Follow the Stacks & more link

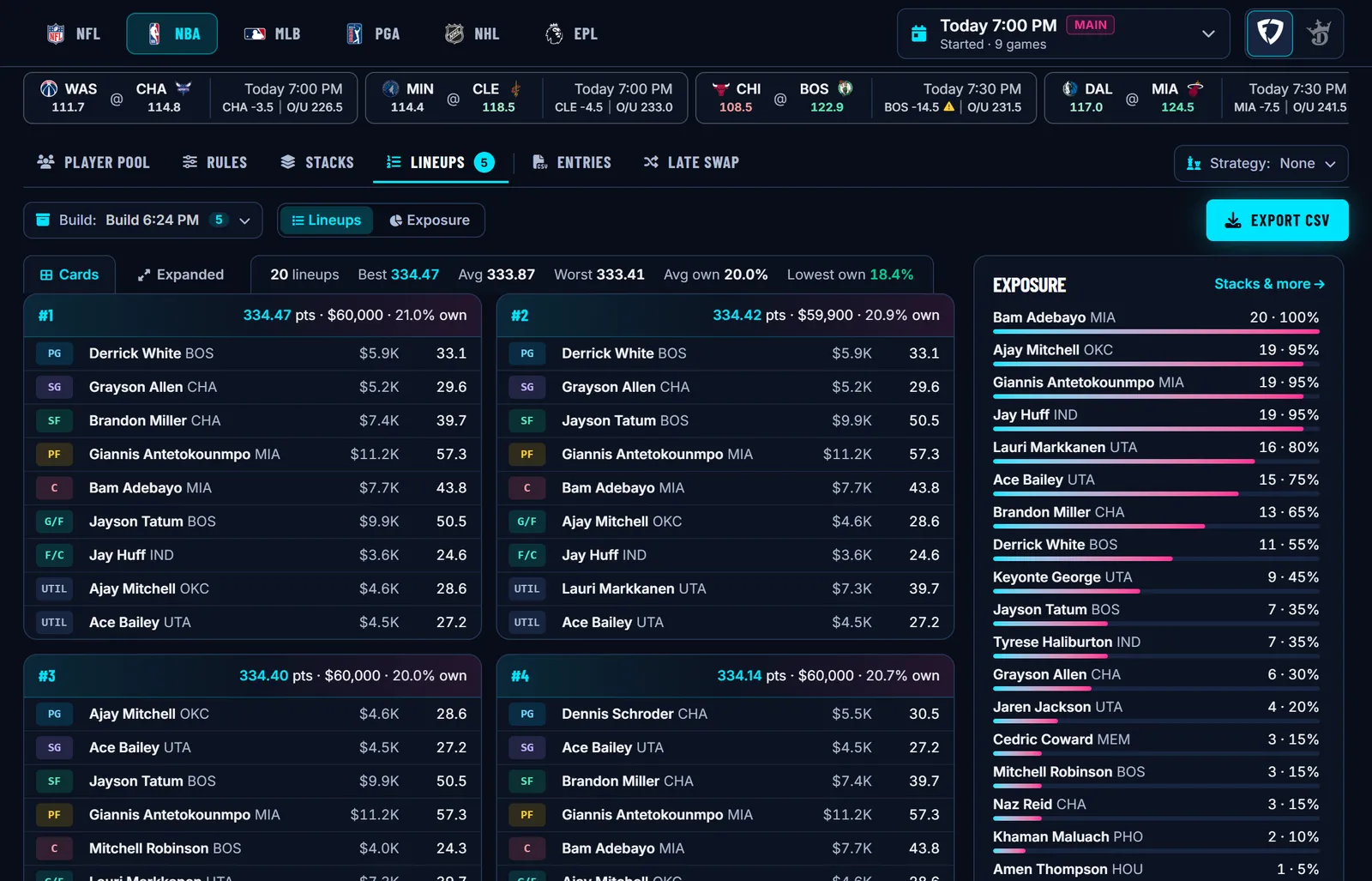(x=1269, y=284)
